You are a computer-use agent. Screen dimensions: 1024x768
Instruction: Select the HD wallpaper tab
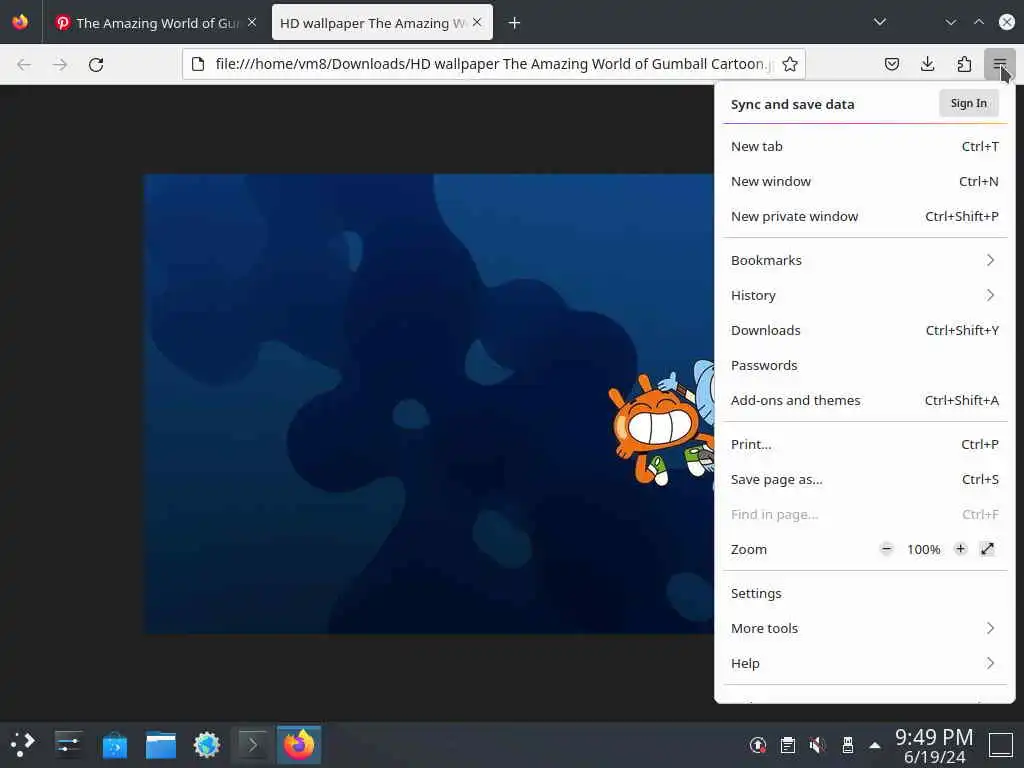pyautogui.click(x=382, y=23)
